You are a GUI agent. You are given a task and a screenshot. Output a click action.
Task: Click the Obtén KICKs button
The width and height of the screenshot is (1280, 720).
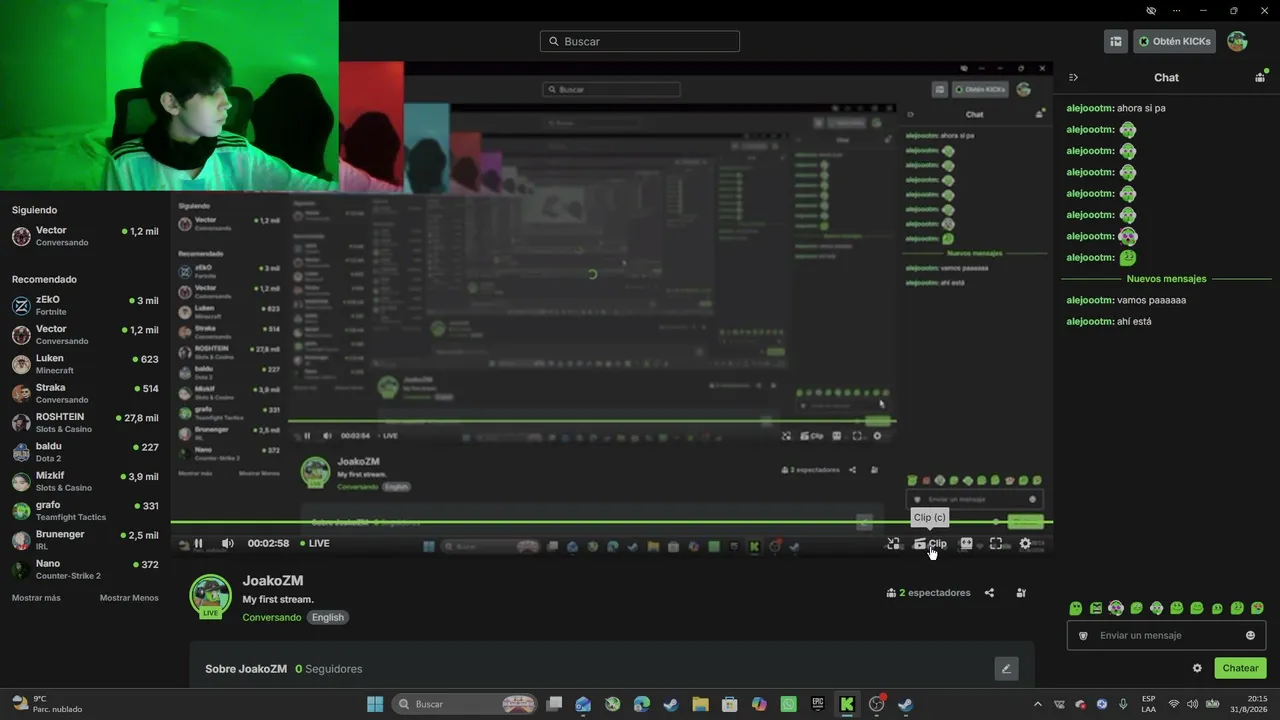coord(1174,41)
